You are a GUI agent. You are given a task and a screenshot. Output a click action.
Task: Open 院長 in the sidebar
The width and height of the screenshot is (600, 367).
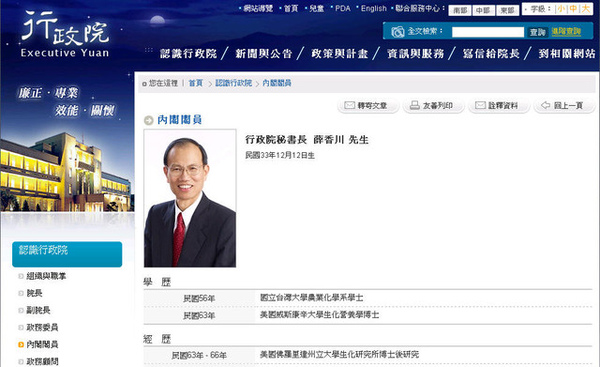(34, 293)
